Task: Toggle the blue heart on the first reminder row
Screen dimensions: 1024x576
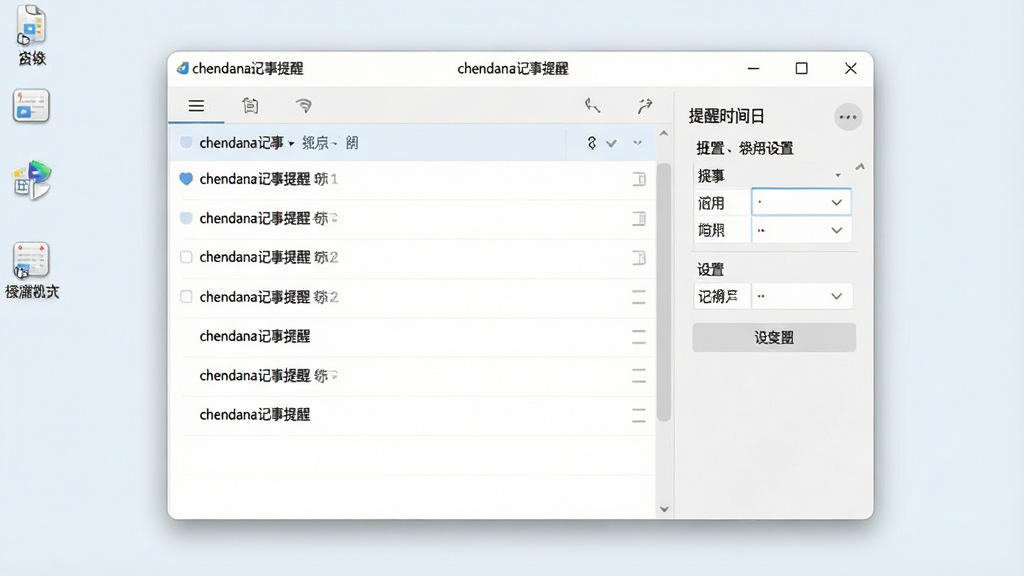Action: pos(186,178)
